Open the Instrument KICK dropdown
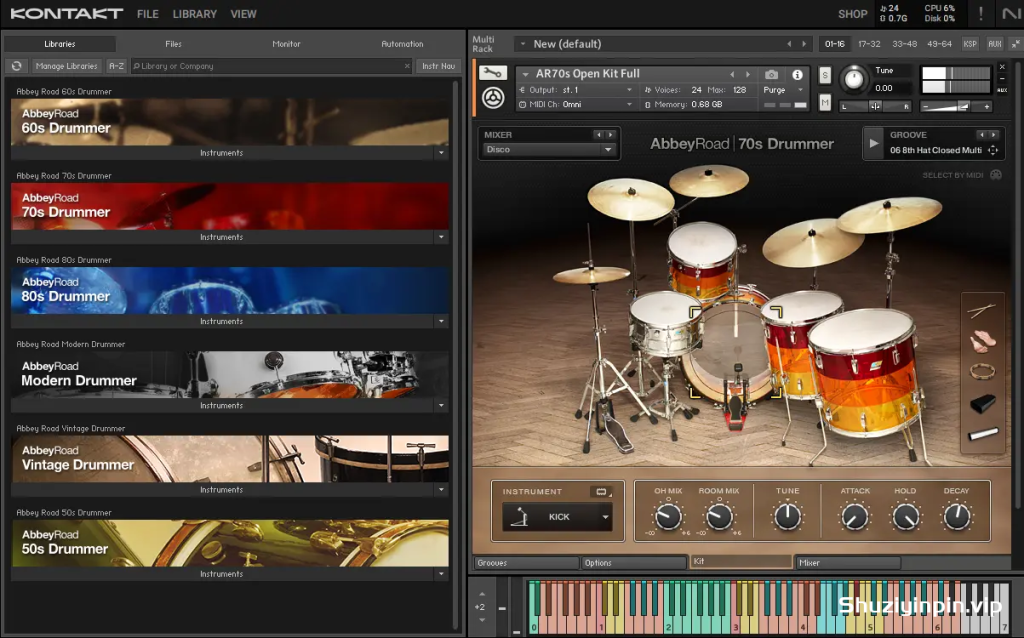 (x=557, y=517)
